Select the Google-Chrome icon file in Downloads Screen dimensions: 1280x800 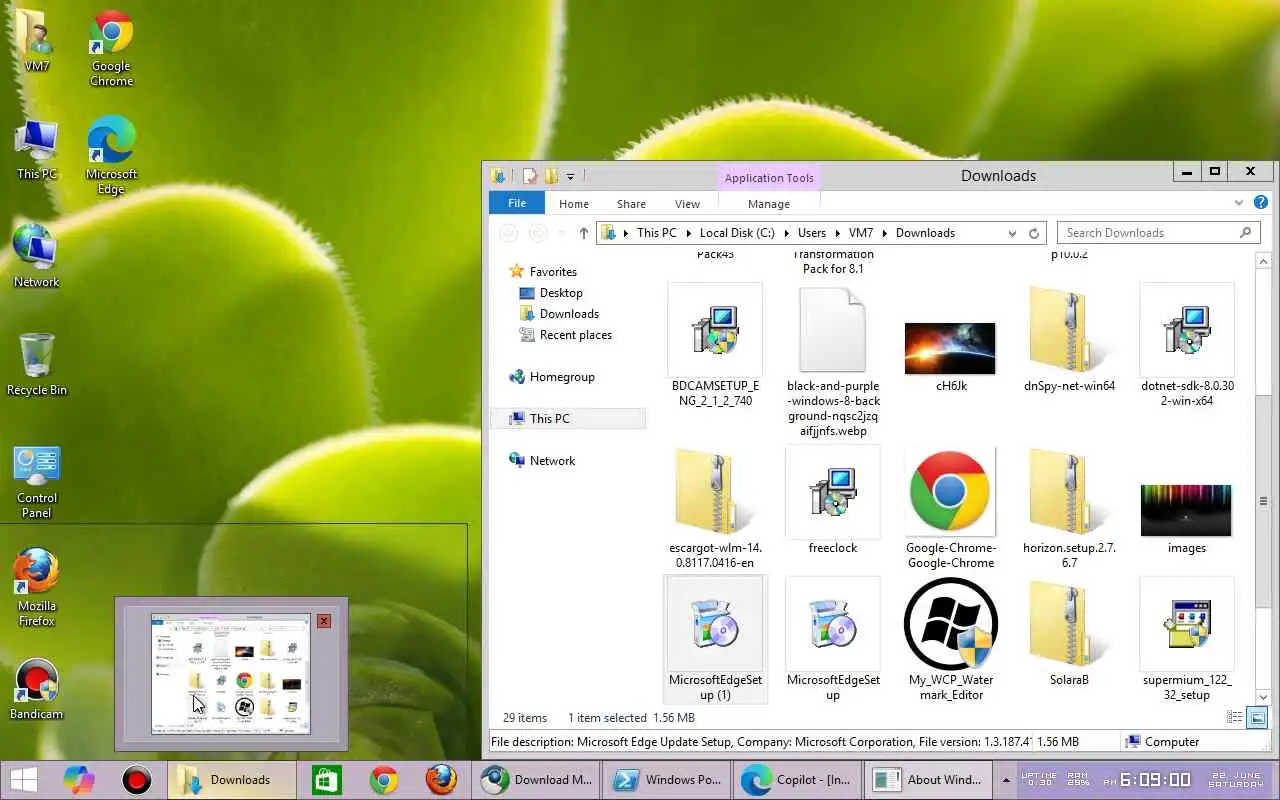pyautogui.click(x=950, y=508)
